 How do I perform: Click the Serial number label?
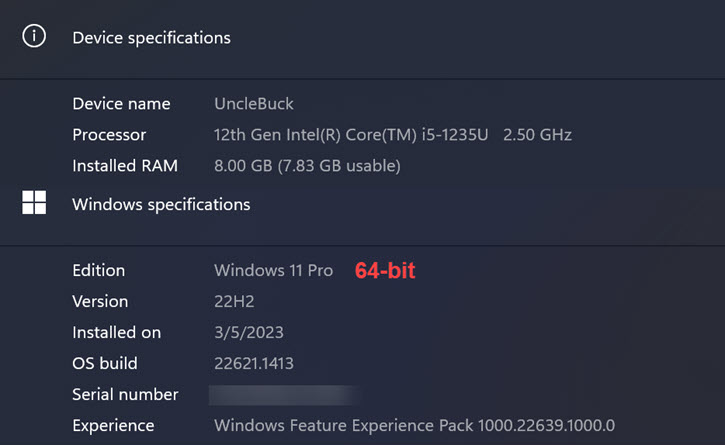point(125,395)
